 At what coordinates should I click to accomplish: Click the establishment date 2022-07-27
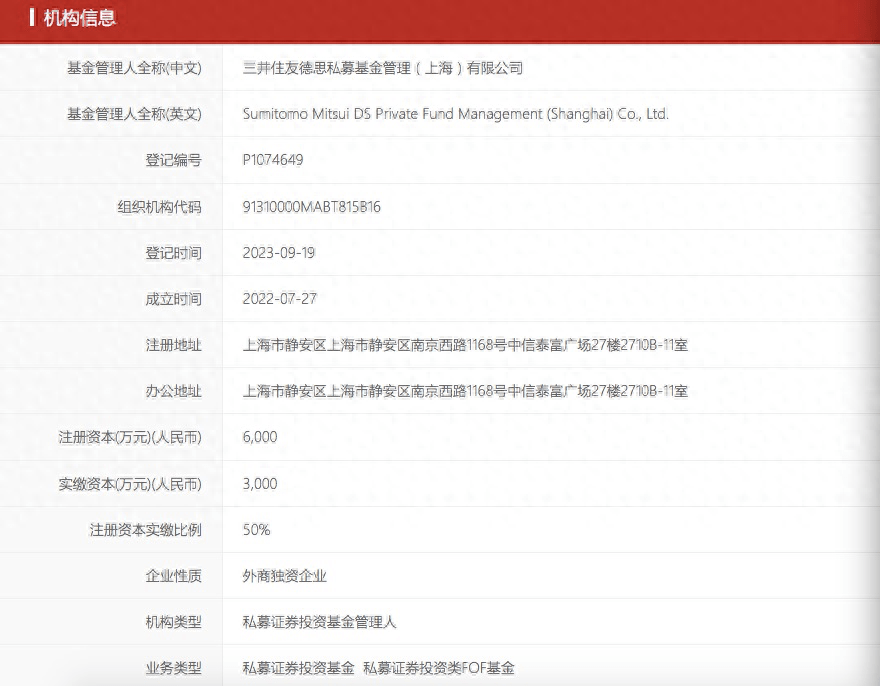(279, 299)
